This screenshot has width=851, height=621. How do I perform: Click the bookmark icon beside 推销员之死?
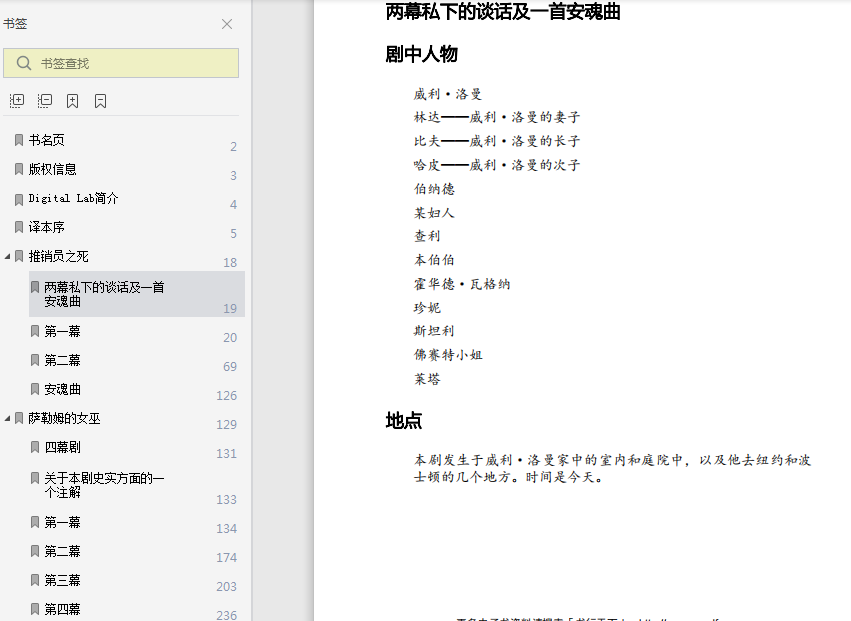(19, 256)
